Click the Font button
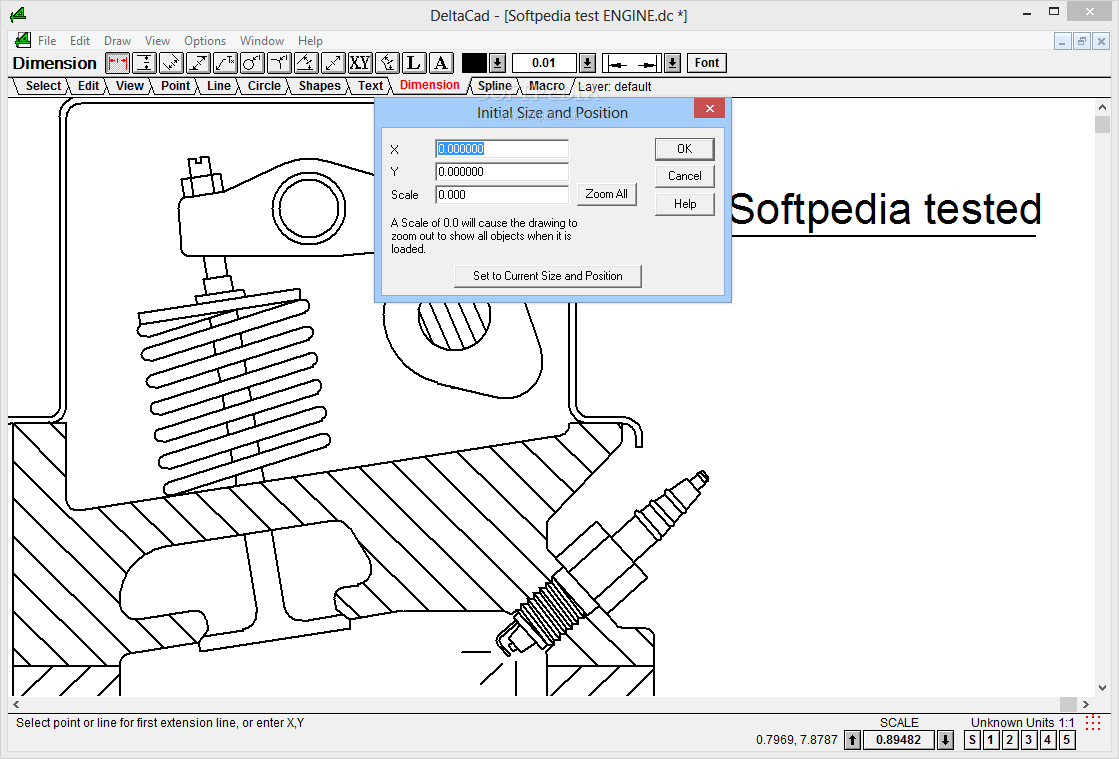This screenshot has height=759, width=1119. [x=707, y=63]
